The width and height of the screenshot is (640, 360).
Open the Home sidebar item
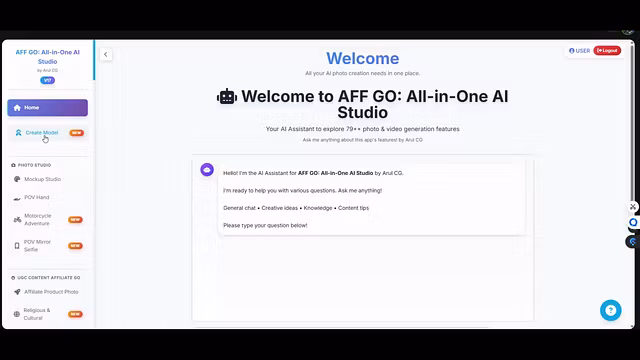(47, 108)
